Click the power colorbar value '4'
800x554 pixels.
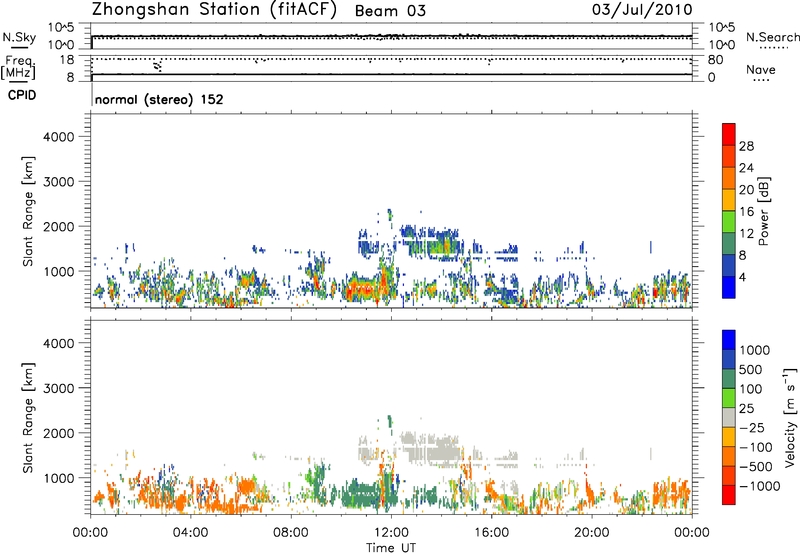click(x=743, y=277)
